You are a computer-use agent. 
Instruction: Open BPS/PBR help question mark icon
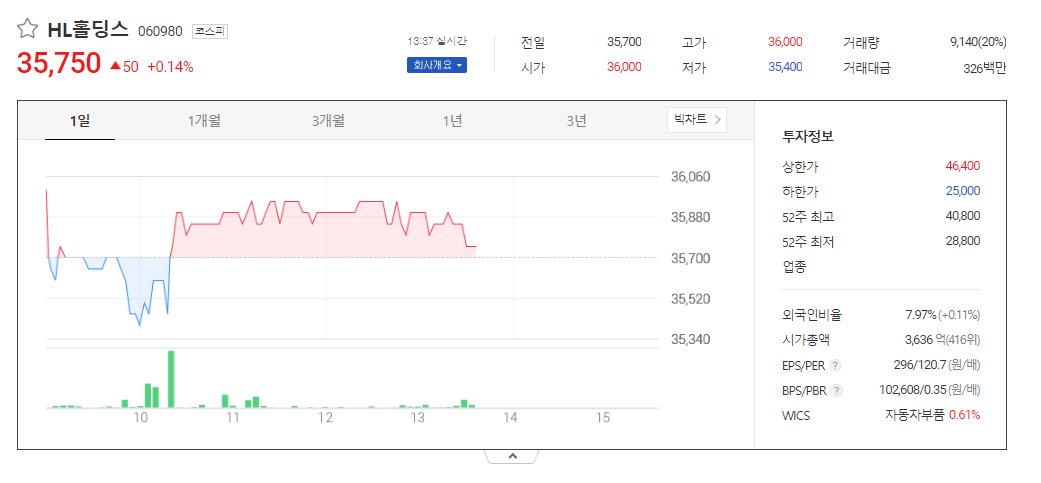click(x=837, y=391)
